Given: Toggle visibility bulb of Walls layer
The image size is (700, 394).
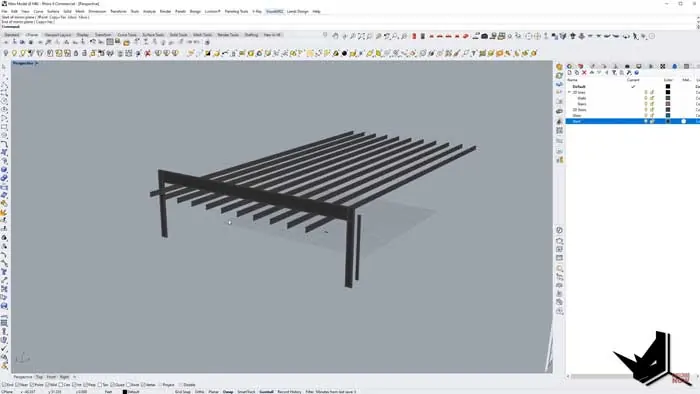Looking at the screenshot, I should (x=646, y=98).
